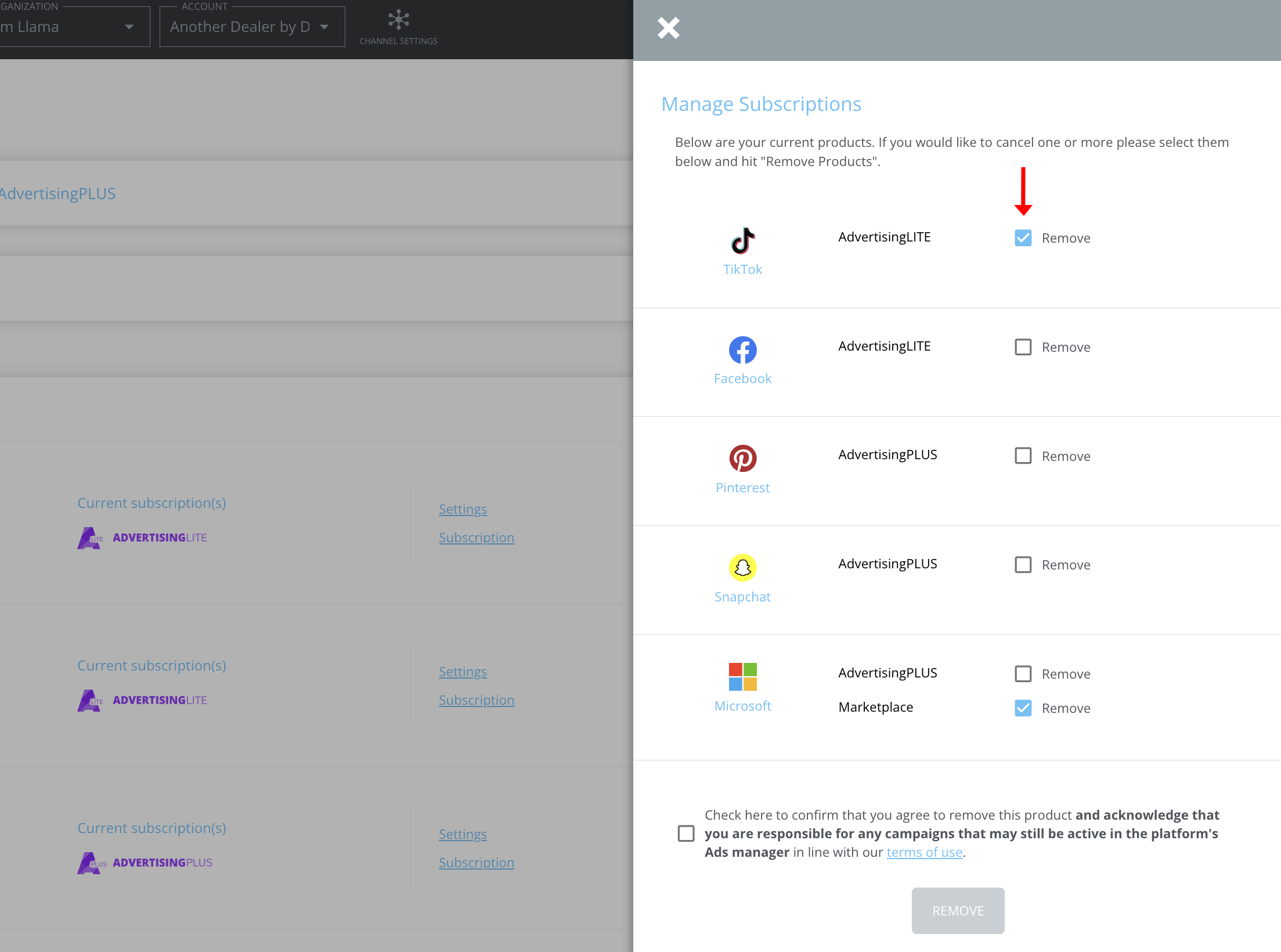The height and width of the screenshot is (952, 1281).
Task: Click the Manage Subscriptions title
Action: point(761,104)
